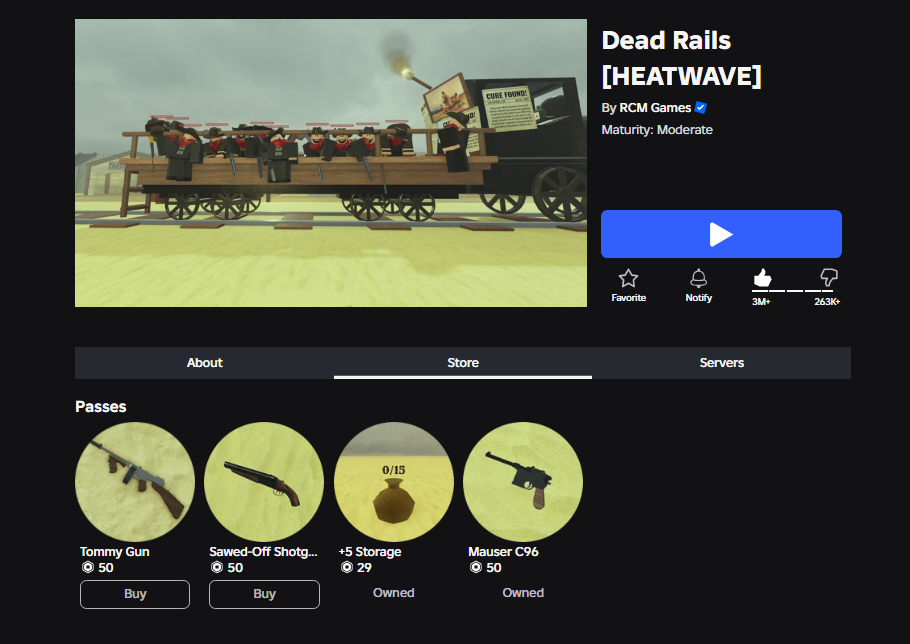Click the Mauser C96 pass name
The width and height of the screenshot is (910, 644).
tap(503, 552)
